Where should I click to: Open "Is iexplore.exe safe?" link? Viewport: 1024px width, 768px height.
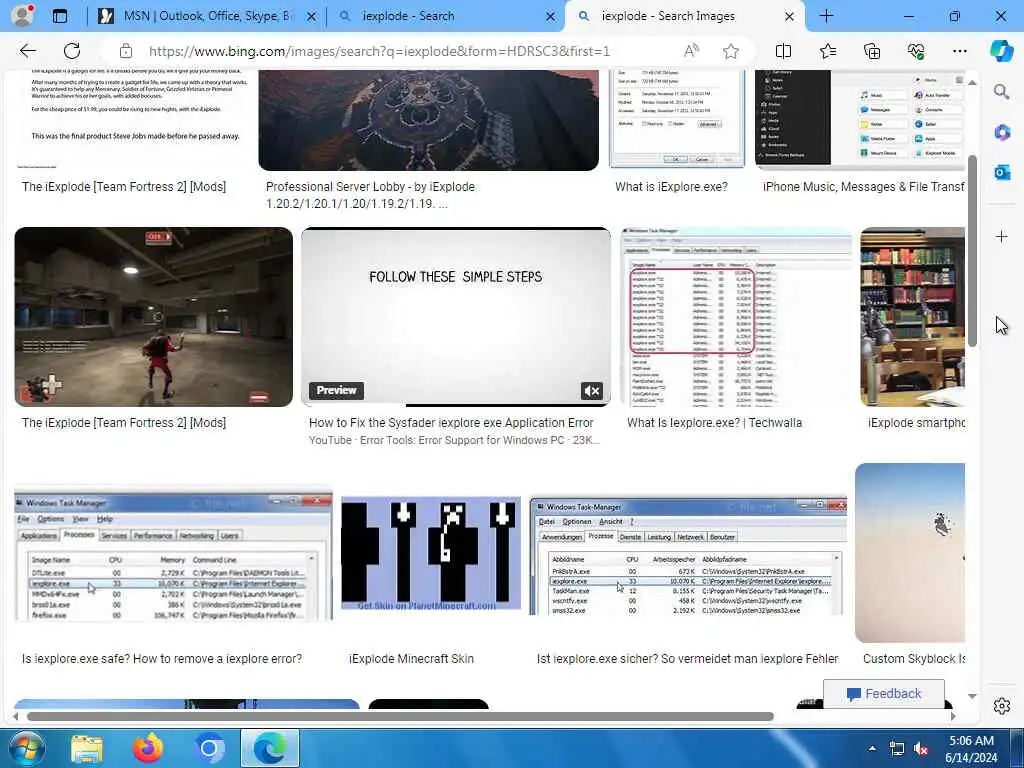click(x=162, y=659)
